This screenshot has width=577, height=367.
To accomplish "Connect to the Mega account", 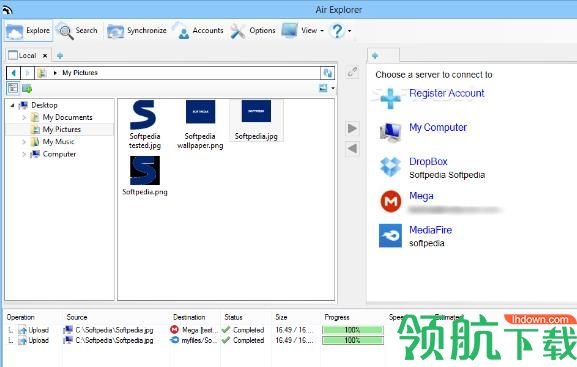I will click(x=421, y=196).
